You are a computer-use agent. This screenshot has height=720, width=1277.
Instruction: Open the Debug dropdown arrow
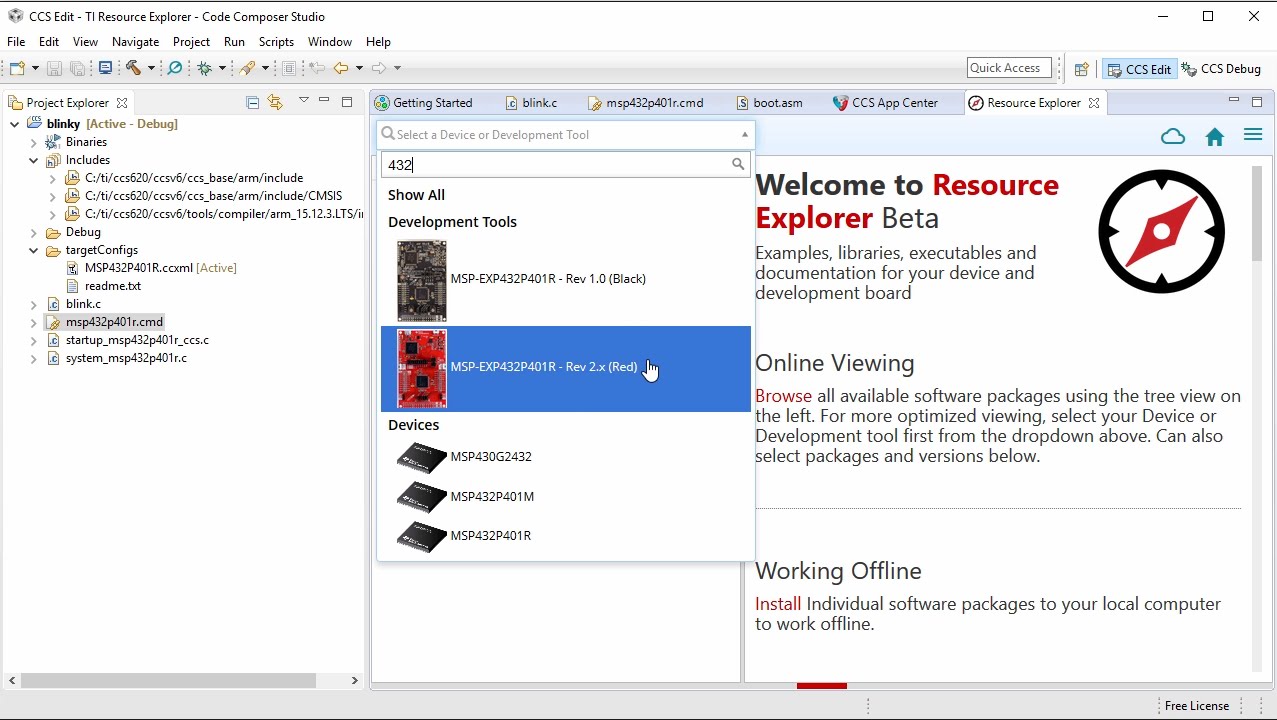point(222,68)
